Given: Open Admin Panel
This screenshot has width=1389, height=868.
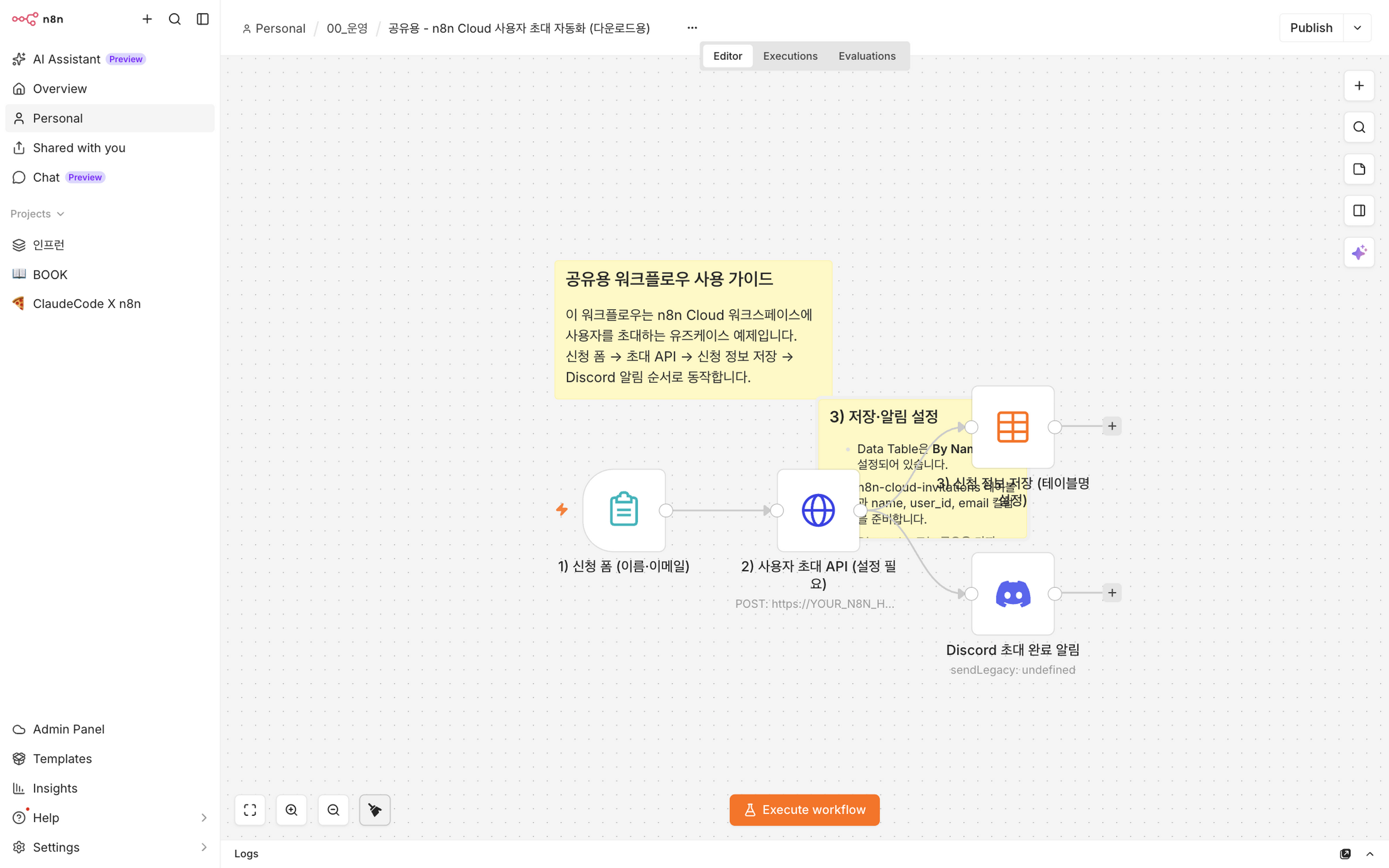Looking at the screenshot, I should pyautogui.click(x=109, y=729).
